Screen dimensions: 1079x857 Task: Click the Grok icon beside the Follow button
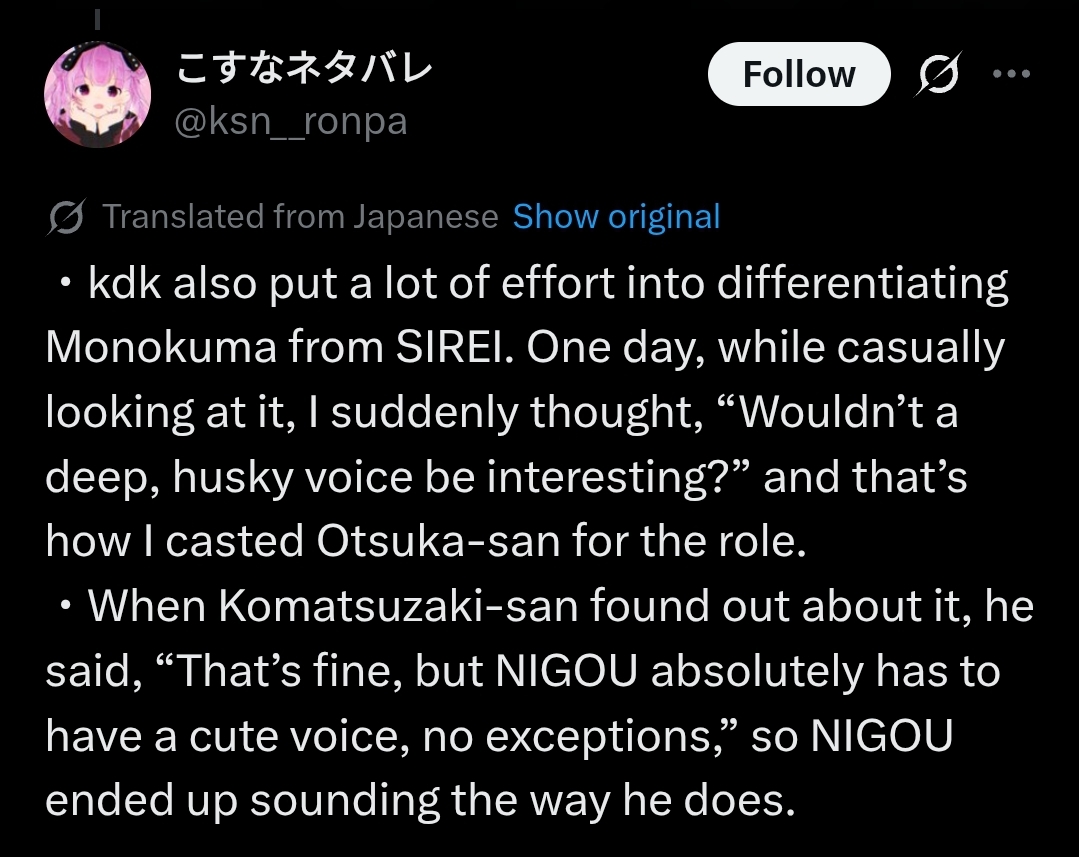tap(937, 75)
